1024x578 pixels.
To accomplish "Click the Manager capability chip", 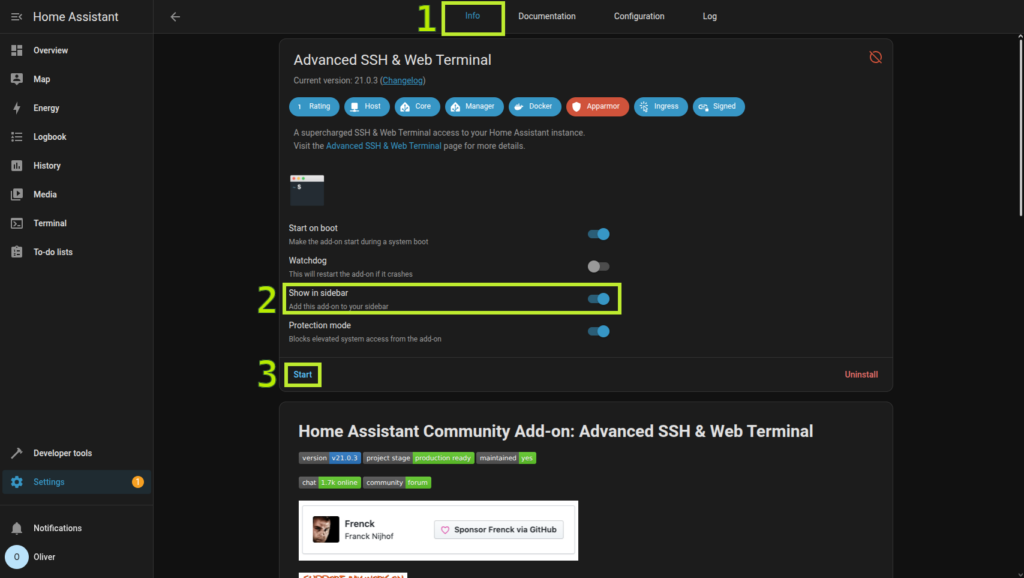I will pyautogui.click(x=474, y=106).
